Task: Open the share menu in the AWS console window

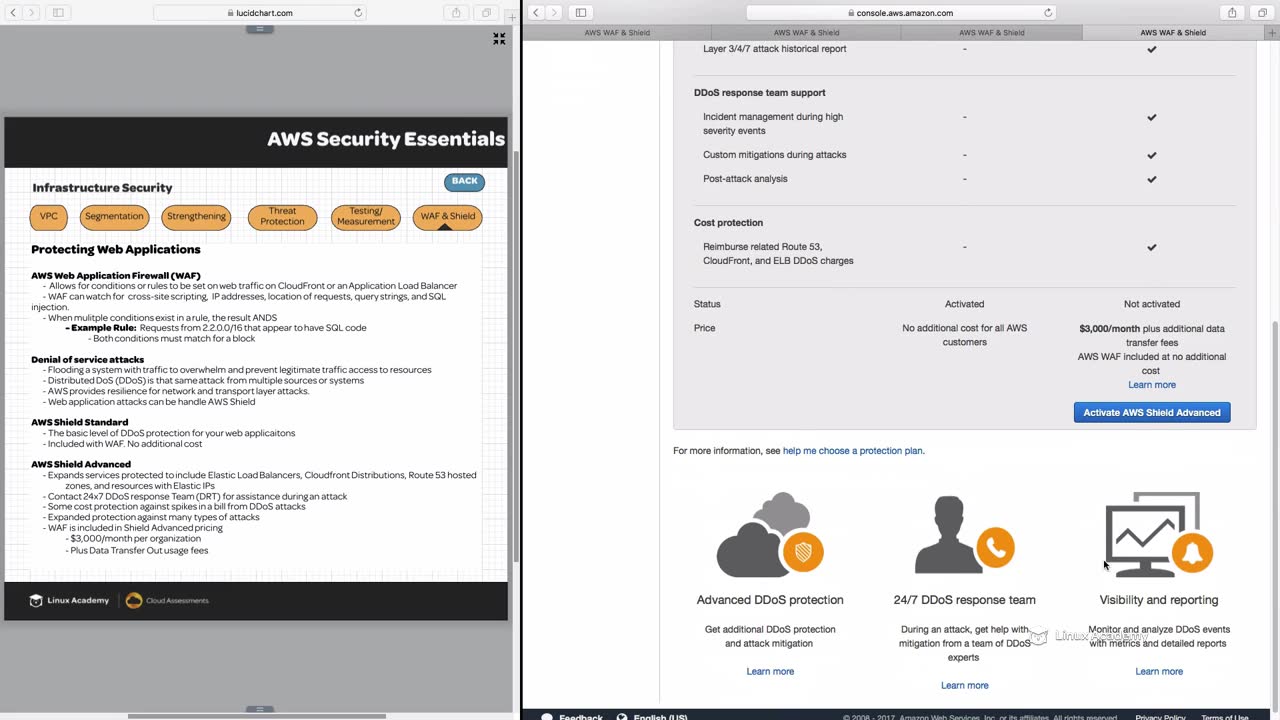Action: pos(1232,13)
